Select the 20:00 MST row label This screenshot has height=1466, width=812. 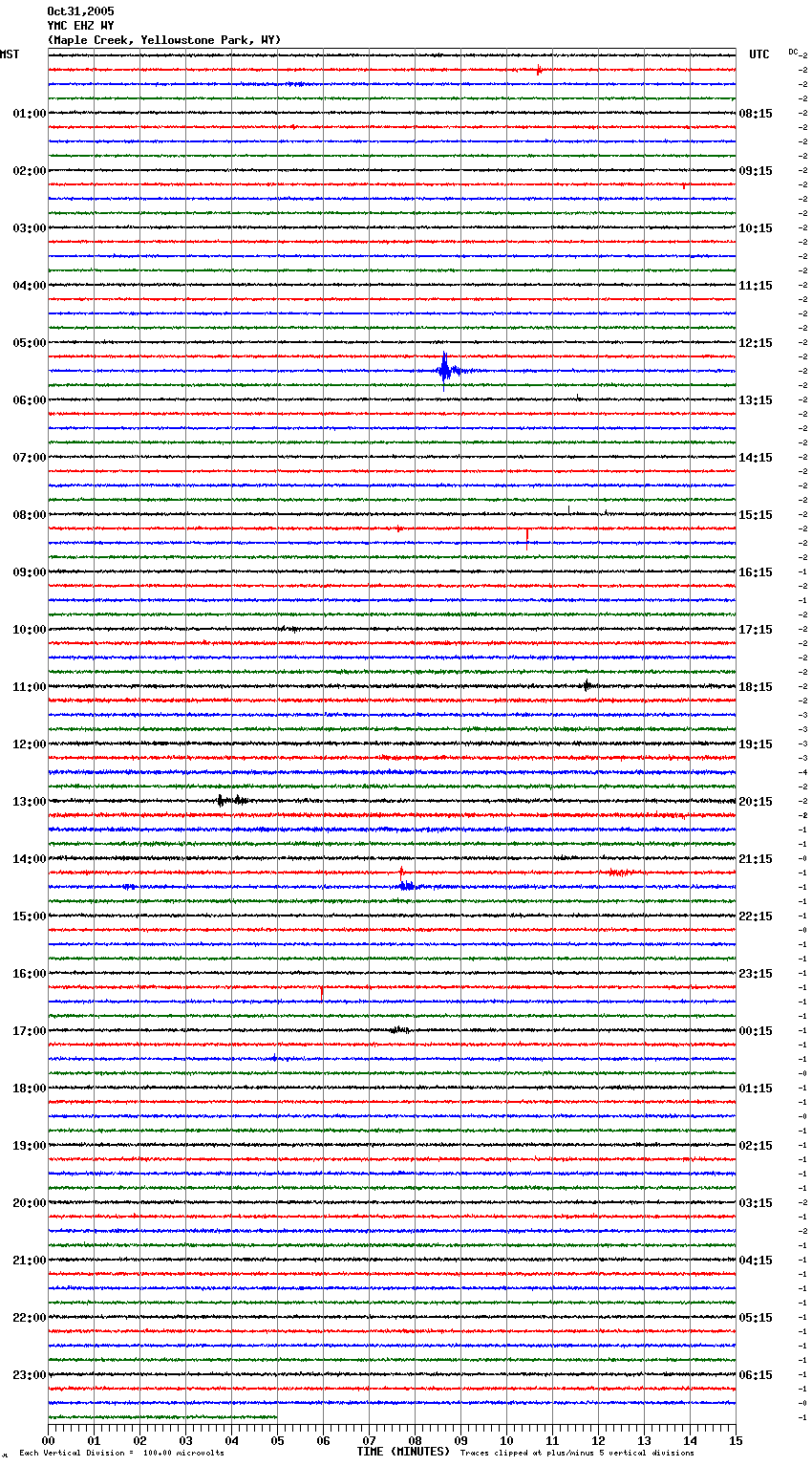coord(29,1203)
